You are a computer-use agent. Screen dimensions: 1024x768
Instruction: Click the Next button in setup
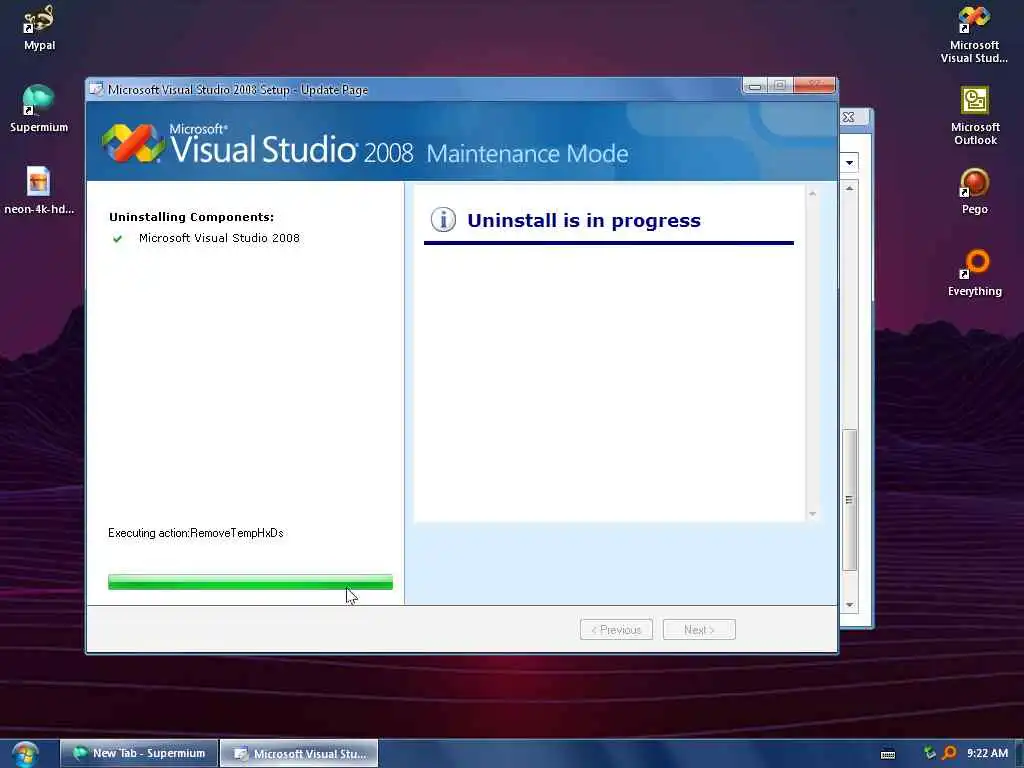699,630
